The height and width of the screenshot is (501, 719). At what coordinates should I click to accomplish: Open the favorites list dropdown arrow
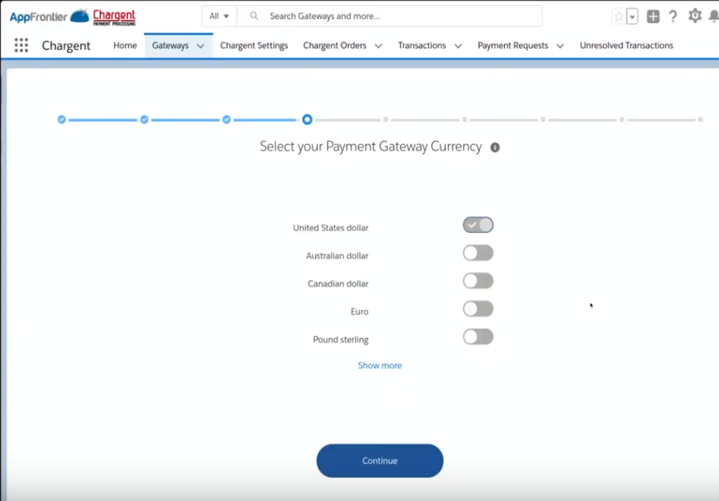(632, 17)
